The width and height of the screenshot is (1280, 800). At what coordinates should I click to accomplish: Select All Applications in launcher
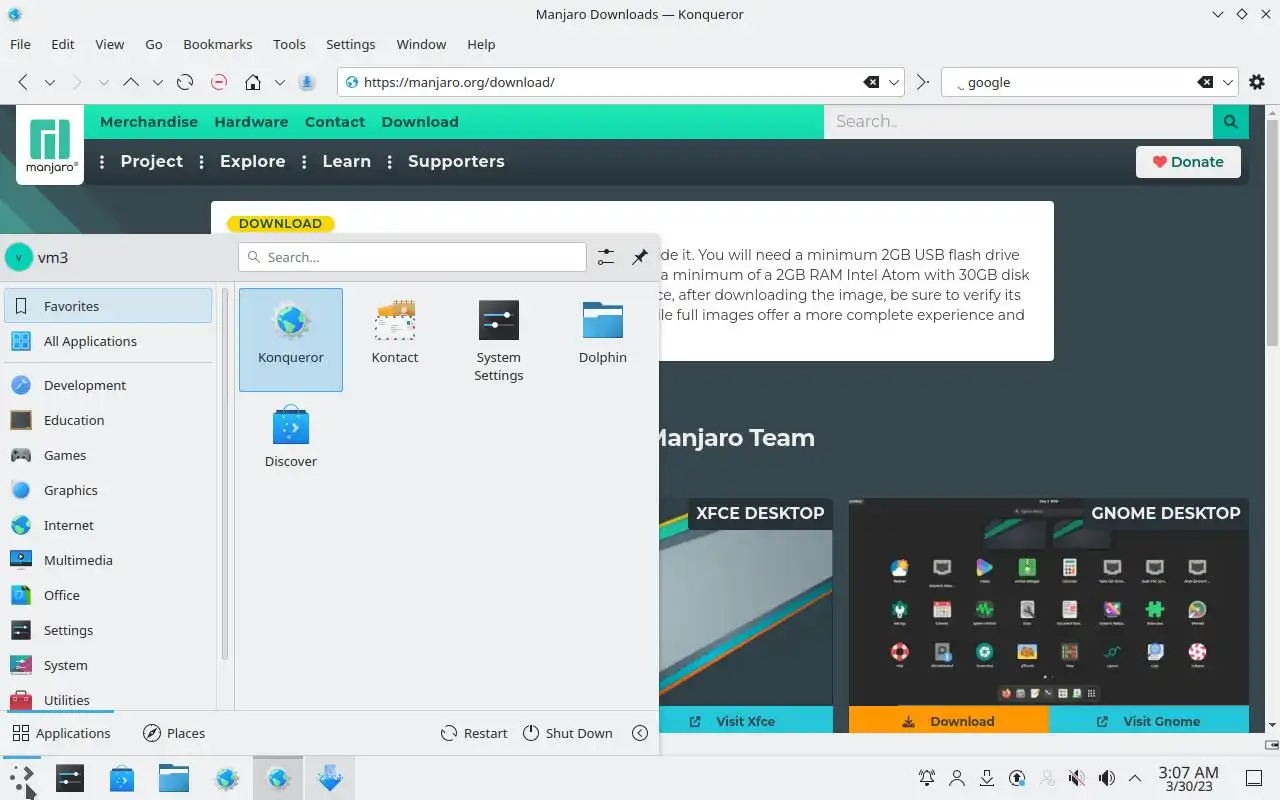coord(108,341)
